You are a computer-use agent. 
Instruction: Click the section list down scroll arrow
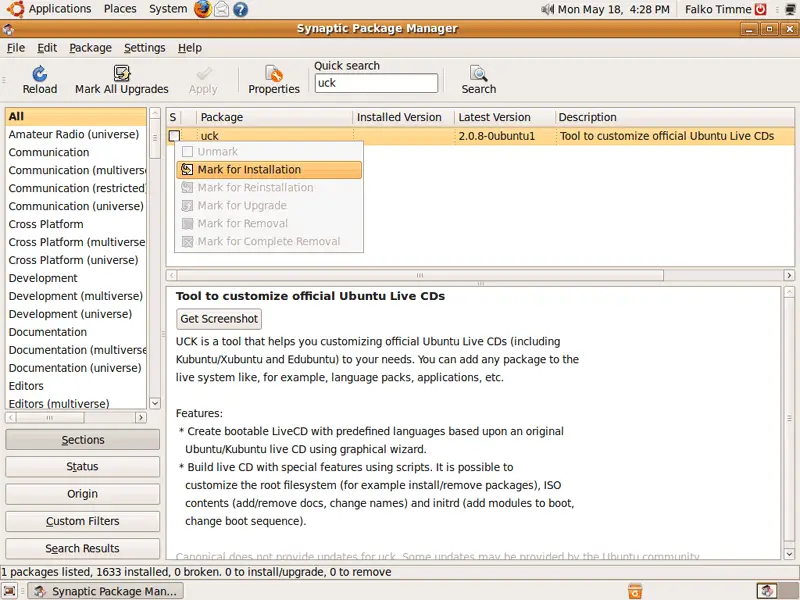pyautogui.click(x=155, y=403)
